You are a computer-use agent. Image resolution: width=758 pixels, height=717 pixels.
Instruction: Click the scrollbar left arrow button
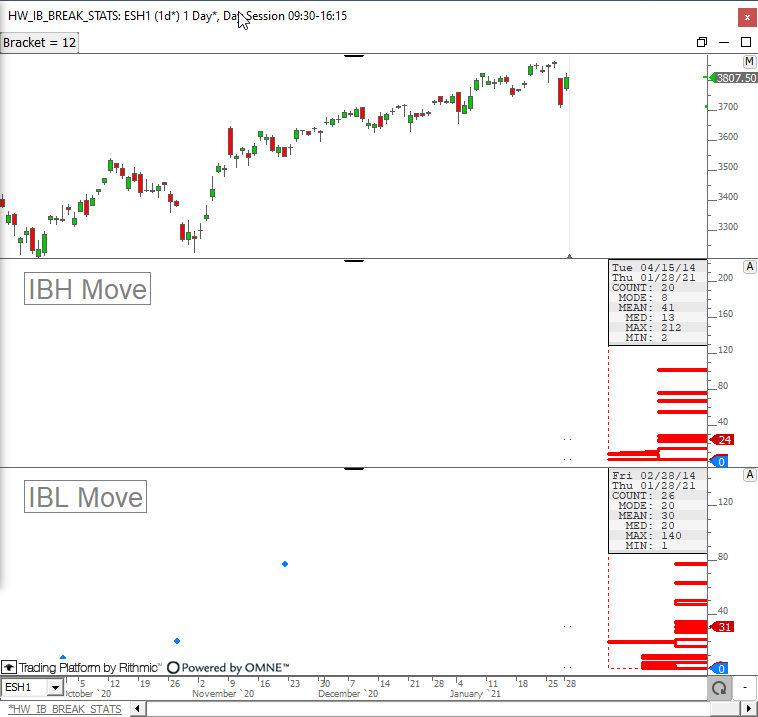coord(139,709)
